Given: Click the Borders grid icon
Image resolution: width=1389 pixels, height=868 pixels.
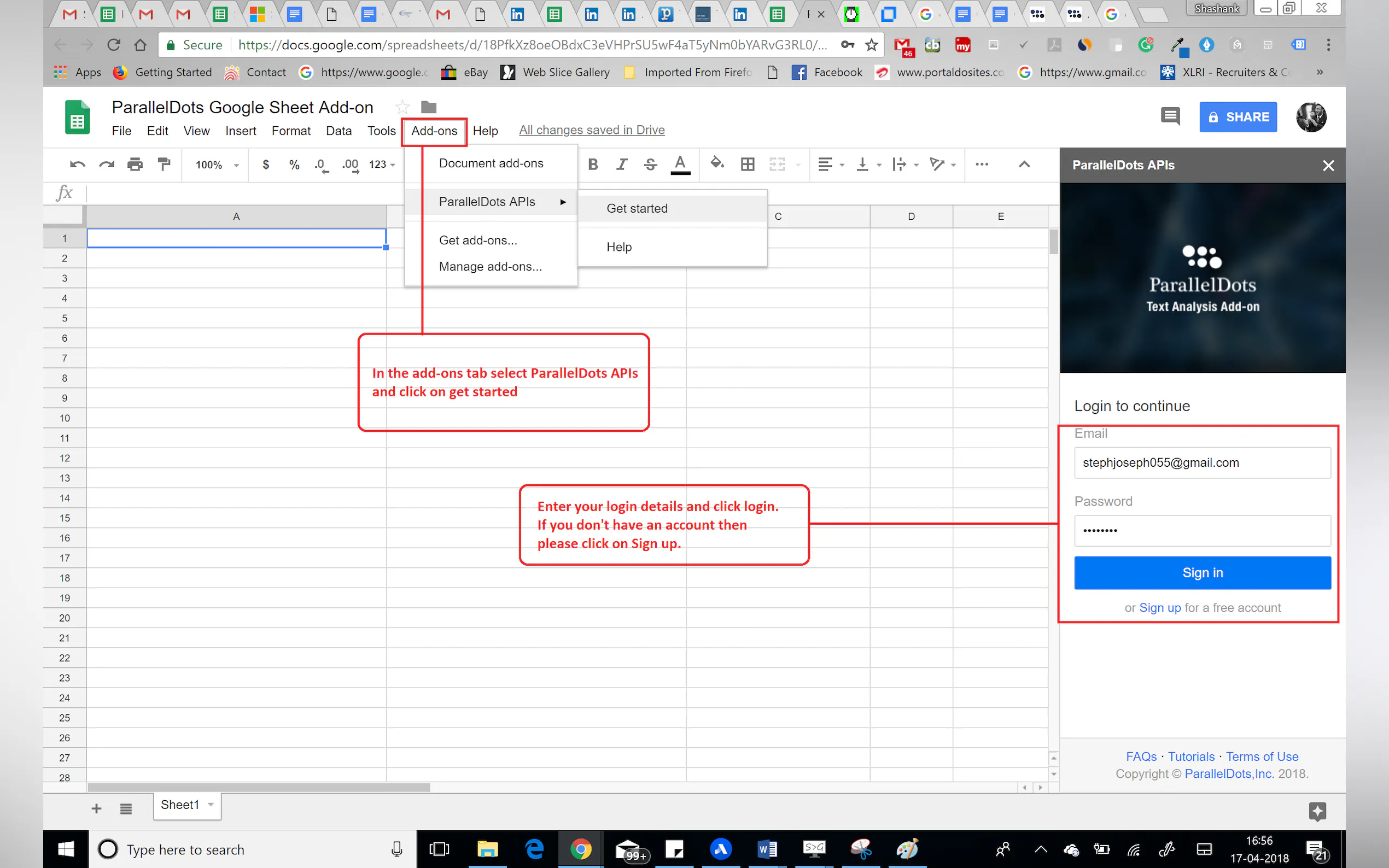Looking at the screenshot, I should (x=748, y=165).
